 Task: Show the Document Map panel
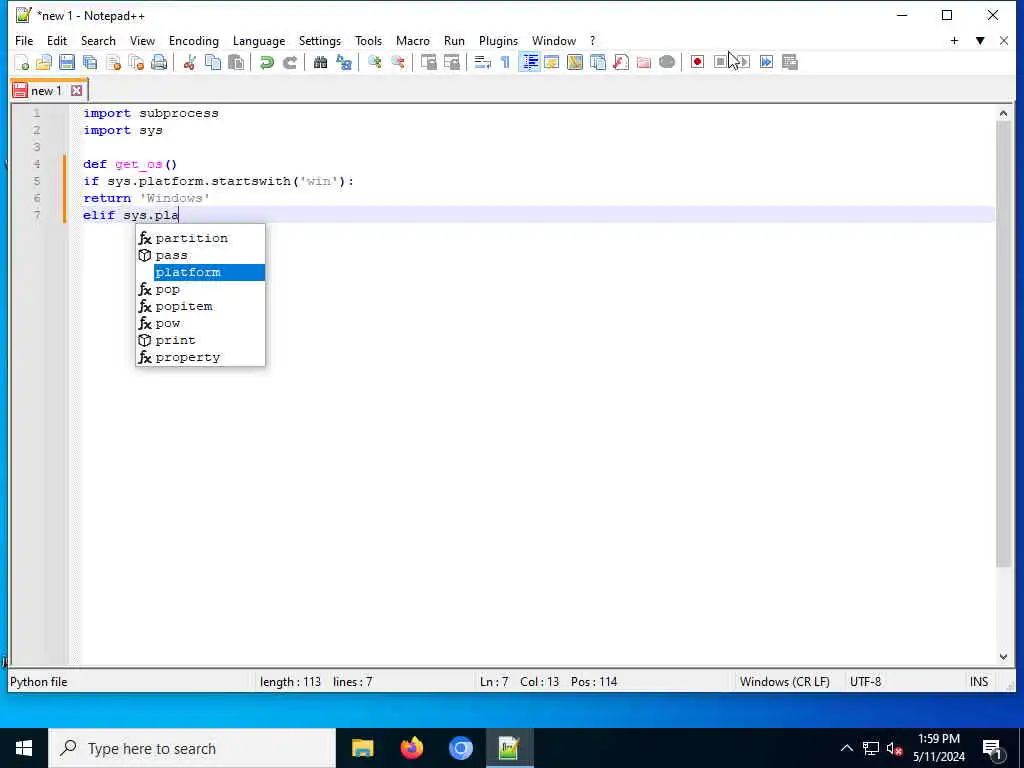(x=575, y=62)
